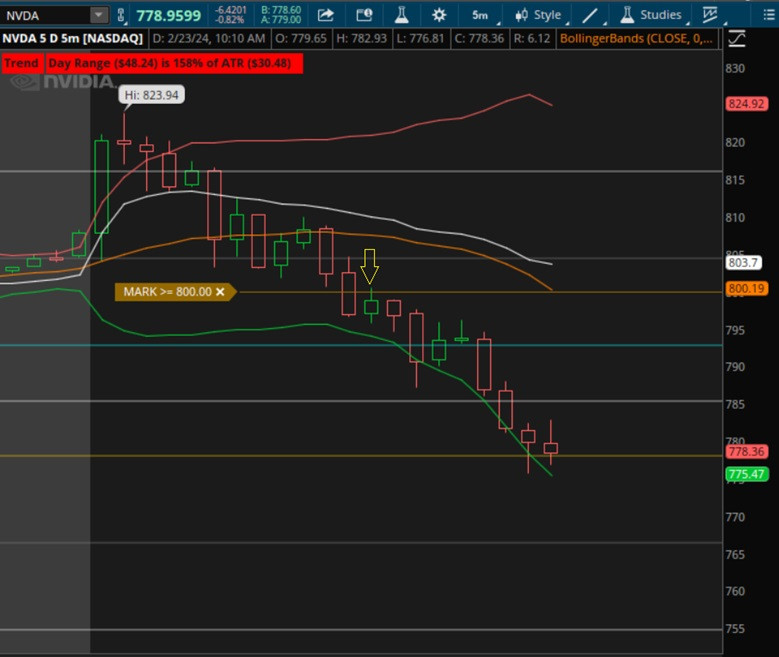Image resolution: width=779 pixels, height=657 pixels.
Task: Click the 824.92 upper band price tag
Action: pos(746,104)
